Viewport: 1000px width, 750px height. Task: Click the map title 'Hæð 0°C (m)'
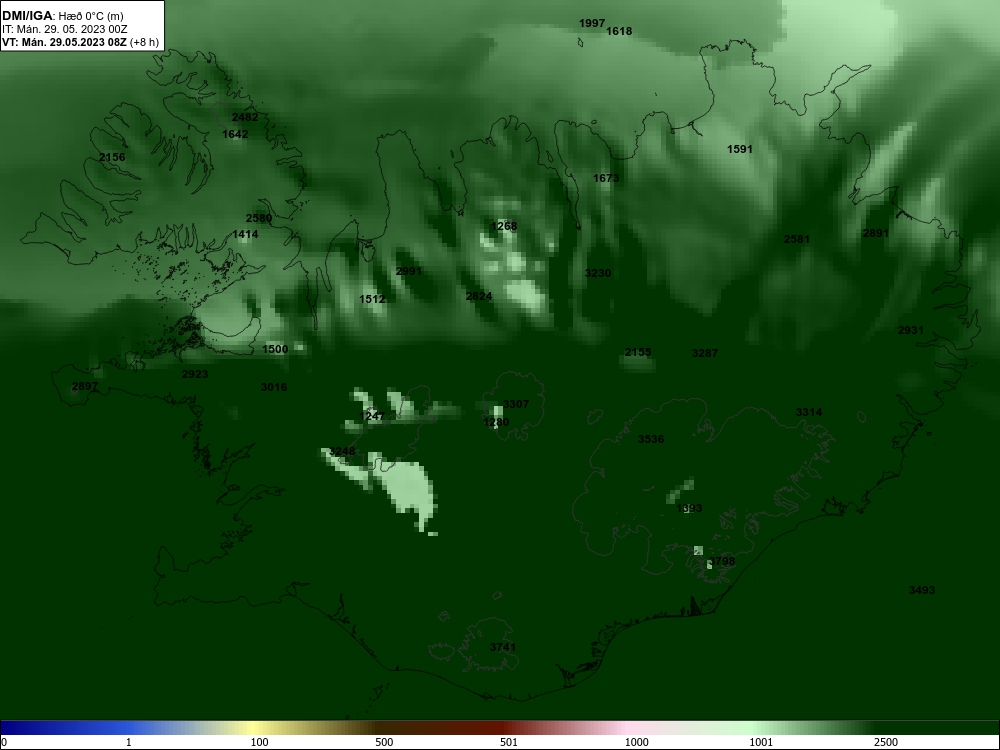tap(91, 16)
